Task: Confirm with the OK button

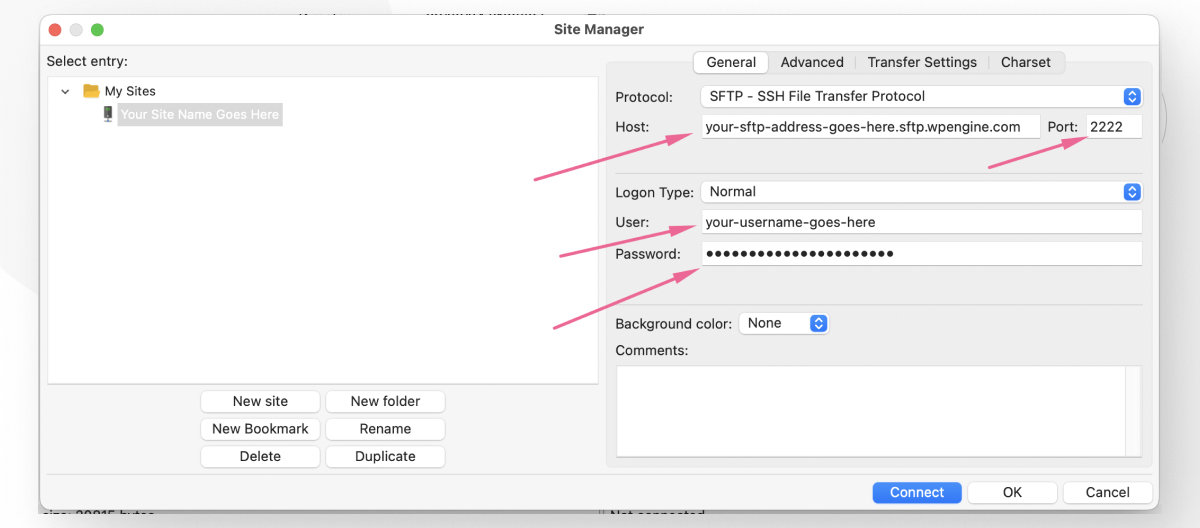Action: pyautogui.click(x=1012, y=492)
